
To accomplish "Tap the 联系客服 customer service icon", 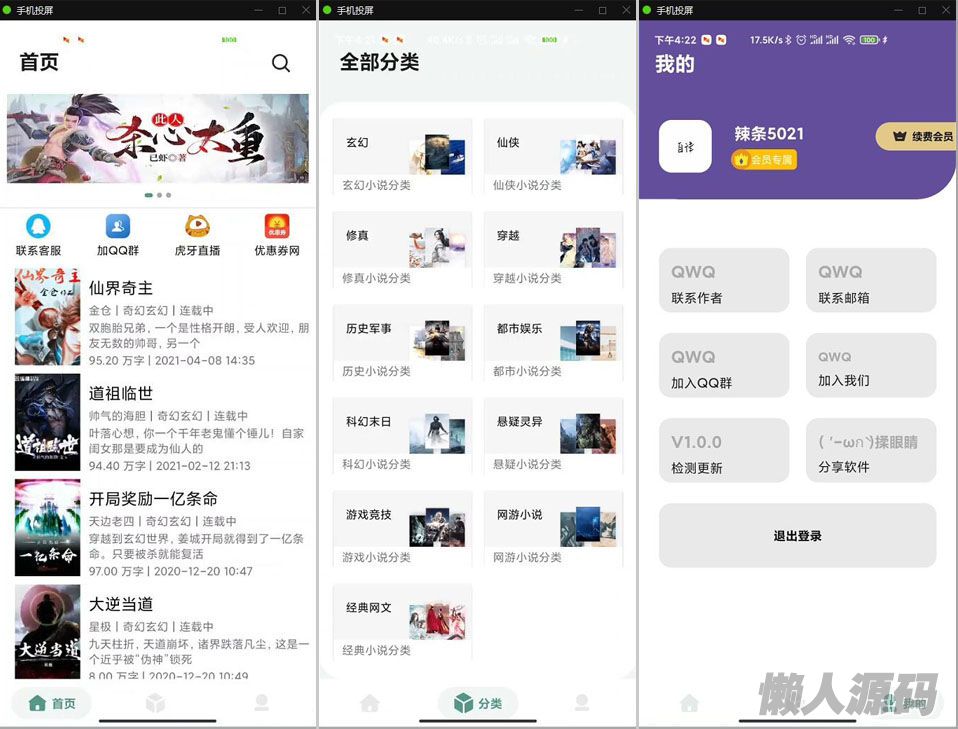I will [39, 227].
